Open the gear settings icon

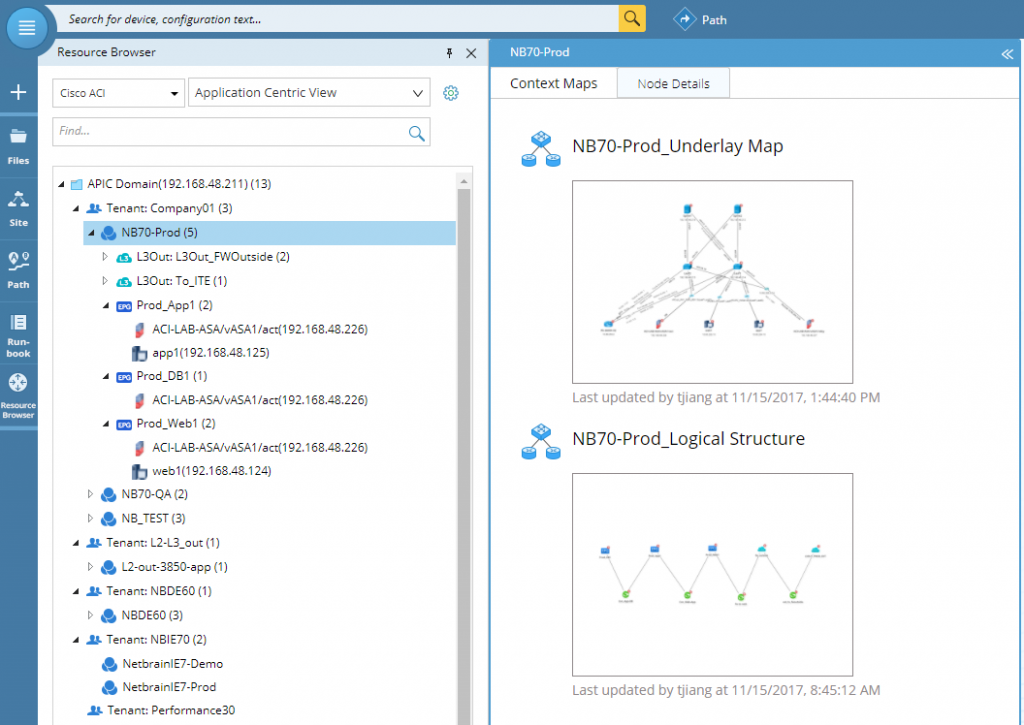click(451, 93)
